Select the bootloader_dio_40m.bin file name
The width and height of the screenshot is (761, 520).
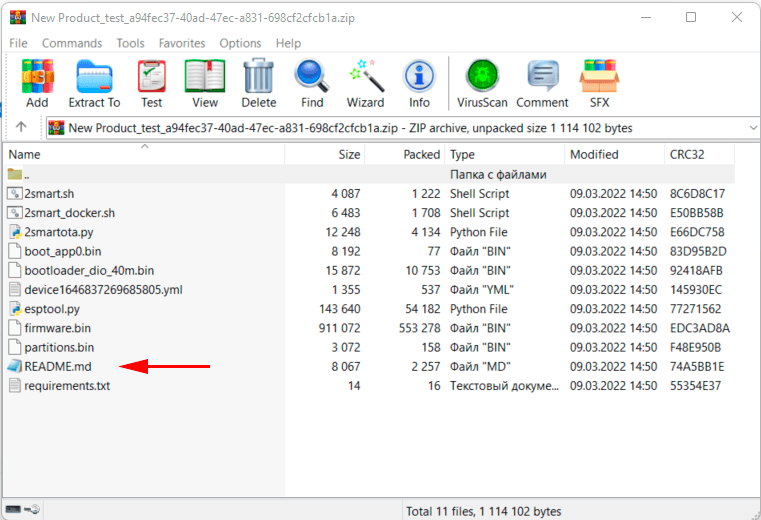pyautogui.click(x=89, y=270)
